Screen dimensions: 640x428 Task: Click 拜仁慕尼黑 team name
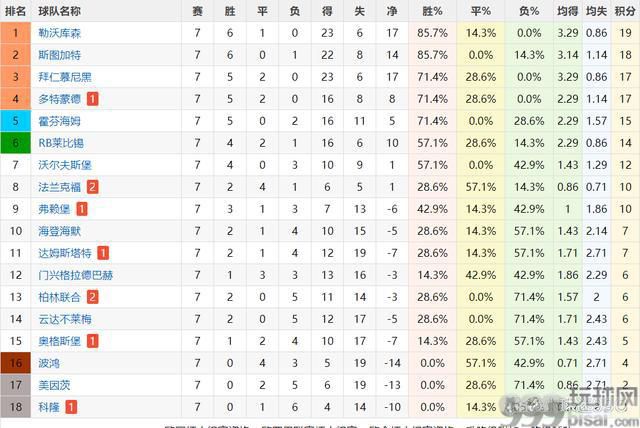tap(65, 77)
